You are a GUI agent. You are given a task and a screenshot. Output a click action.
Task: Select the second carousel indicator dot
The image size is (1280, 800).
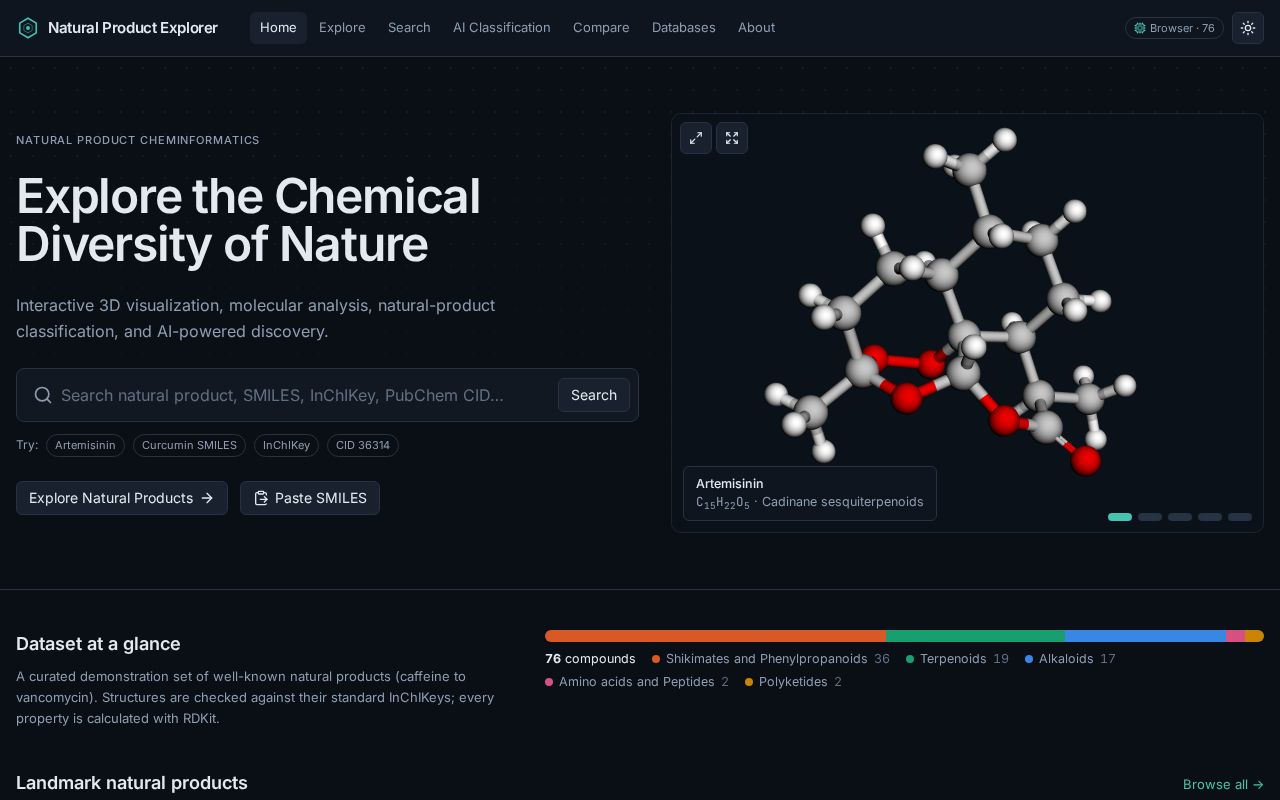(x=1150, y=517)
